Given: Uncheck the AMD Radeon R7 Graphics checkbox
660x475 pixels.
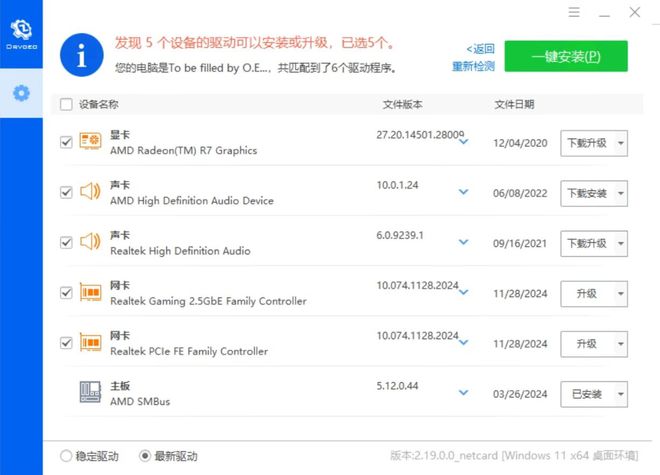Looking at the screenshot, I should 66,142.
